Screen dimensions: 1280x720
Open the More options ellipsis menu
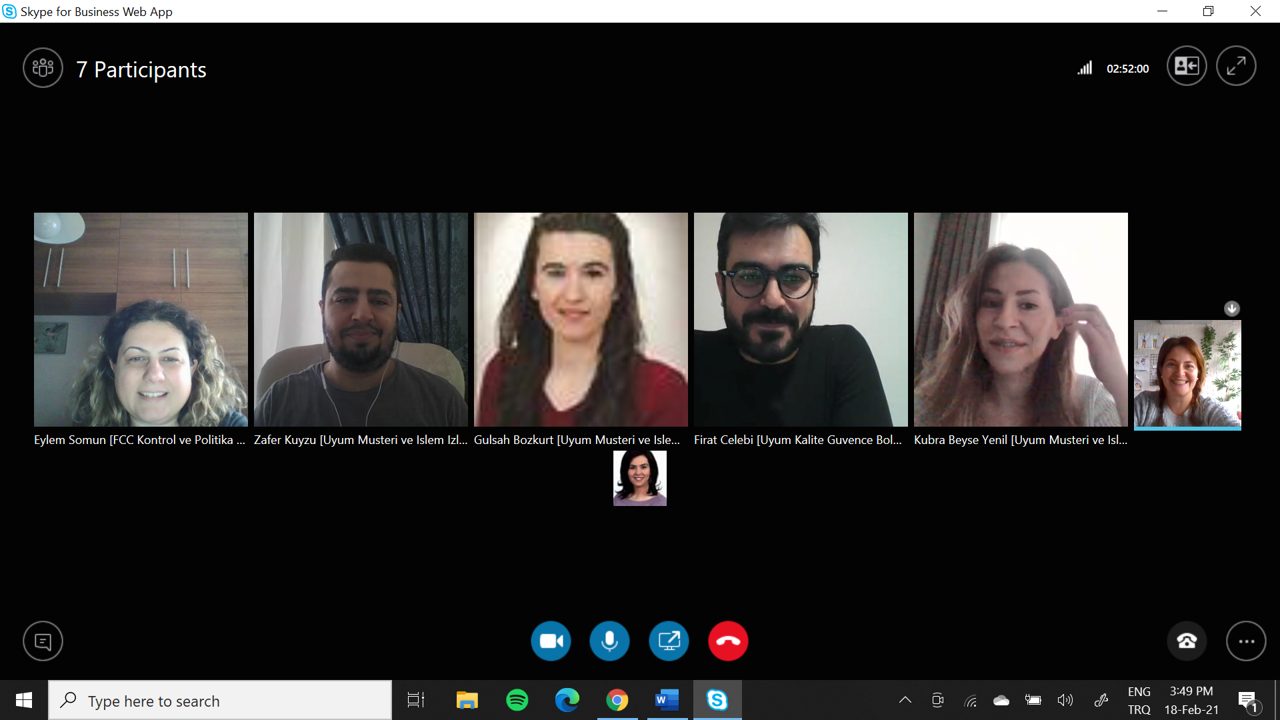[x=1246, y=641]
